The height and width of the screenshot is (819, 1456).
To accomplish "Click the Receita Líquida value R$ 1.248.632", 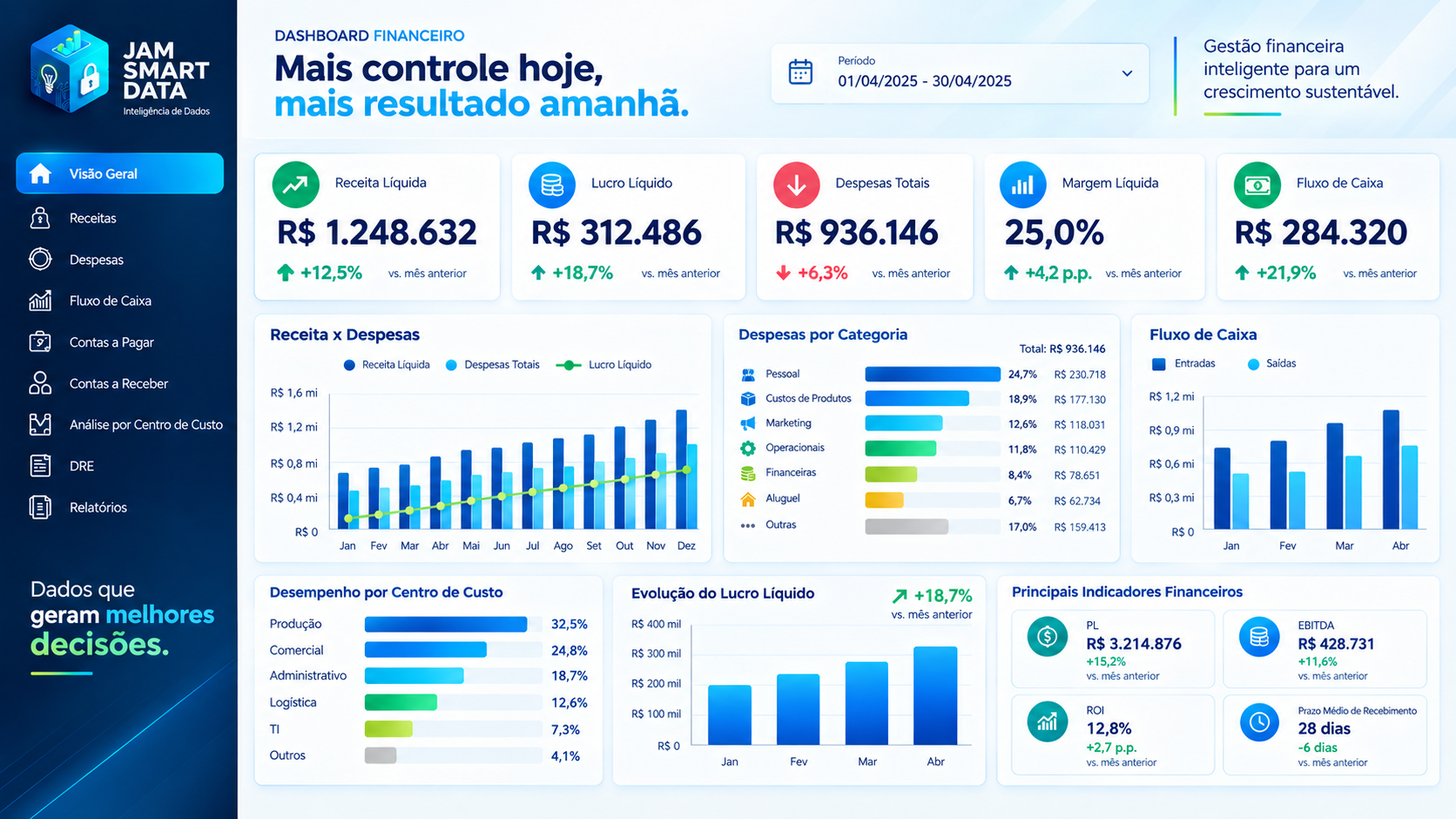I will tap(377, 234).
